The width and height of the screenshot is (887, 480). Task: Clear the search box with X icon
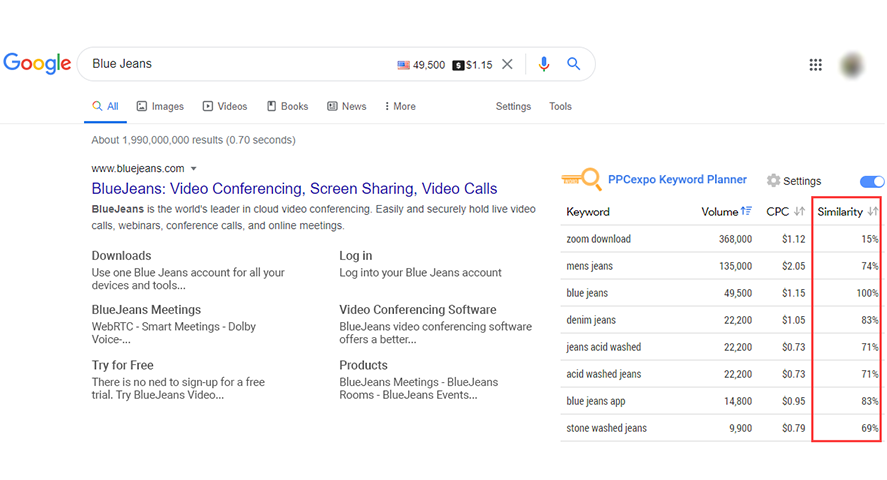507,64
